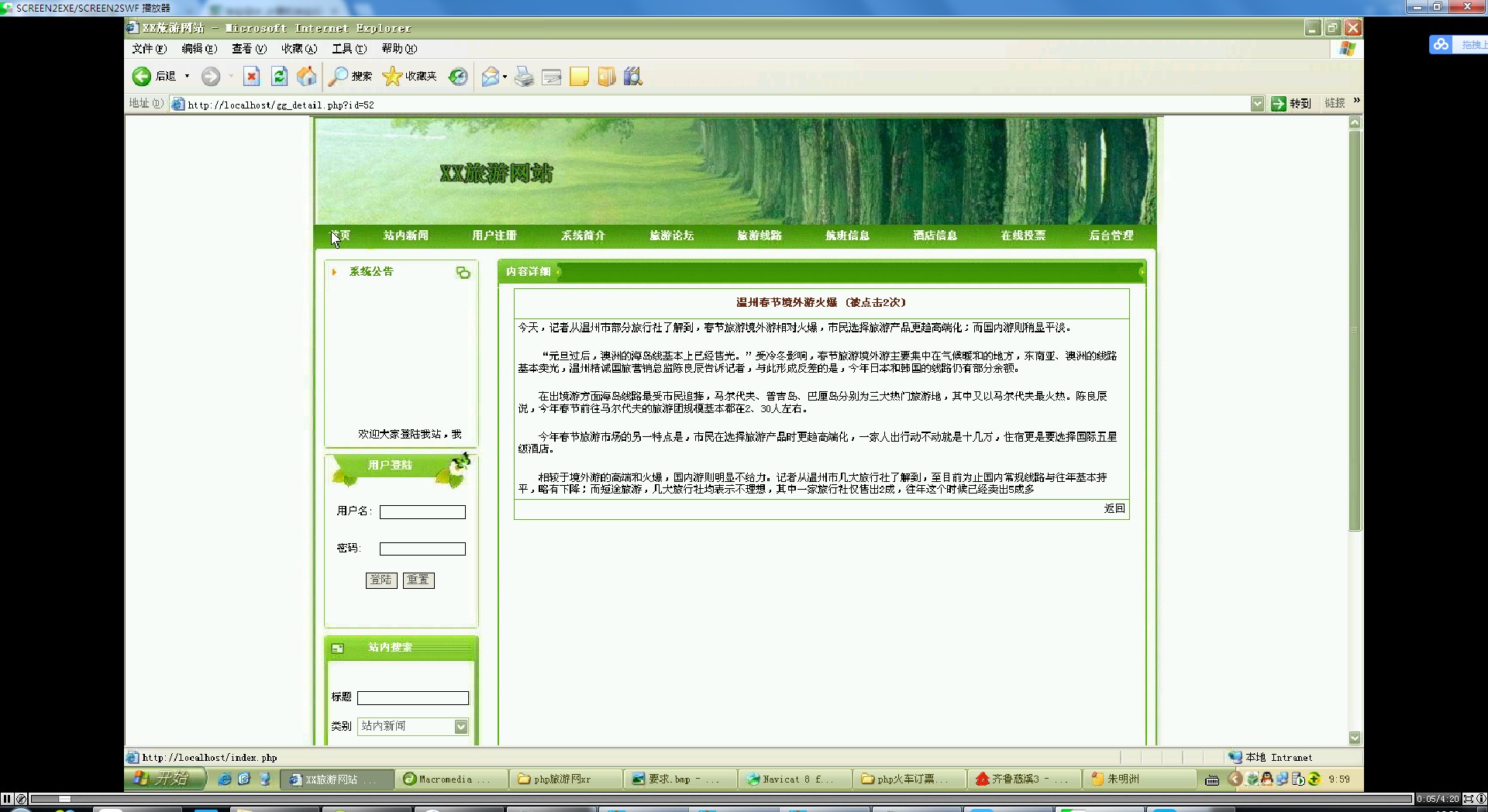1488x812 pixels.
Task: Click the yellow note Discuss icon
Action: tap(579, 77)
